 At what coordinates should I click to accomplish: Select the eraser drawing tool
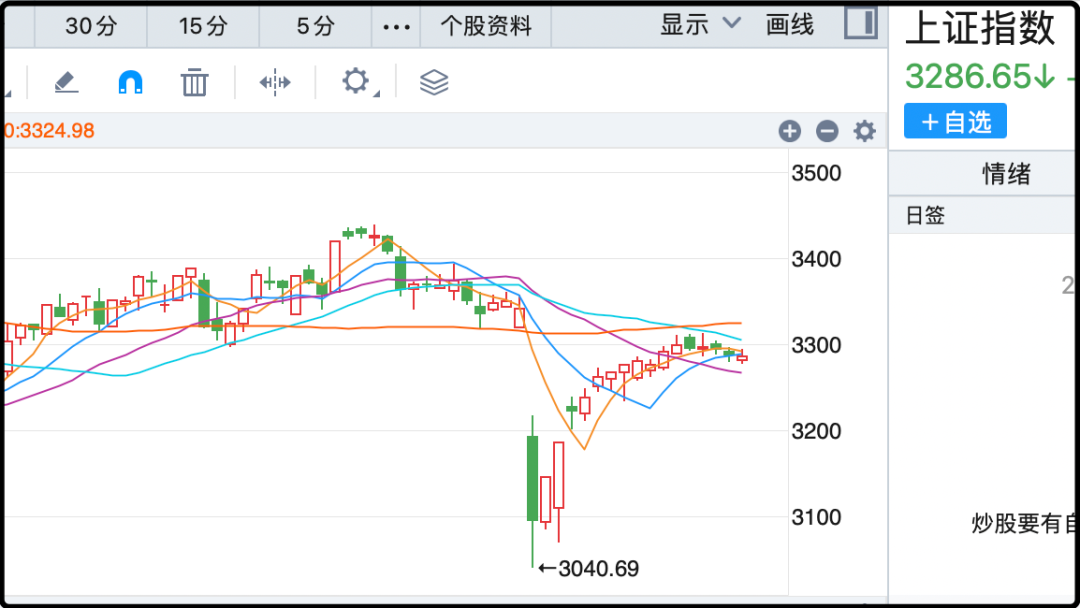tap(66, 82)
